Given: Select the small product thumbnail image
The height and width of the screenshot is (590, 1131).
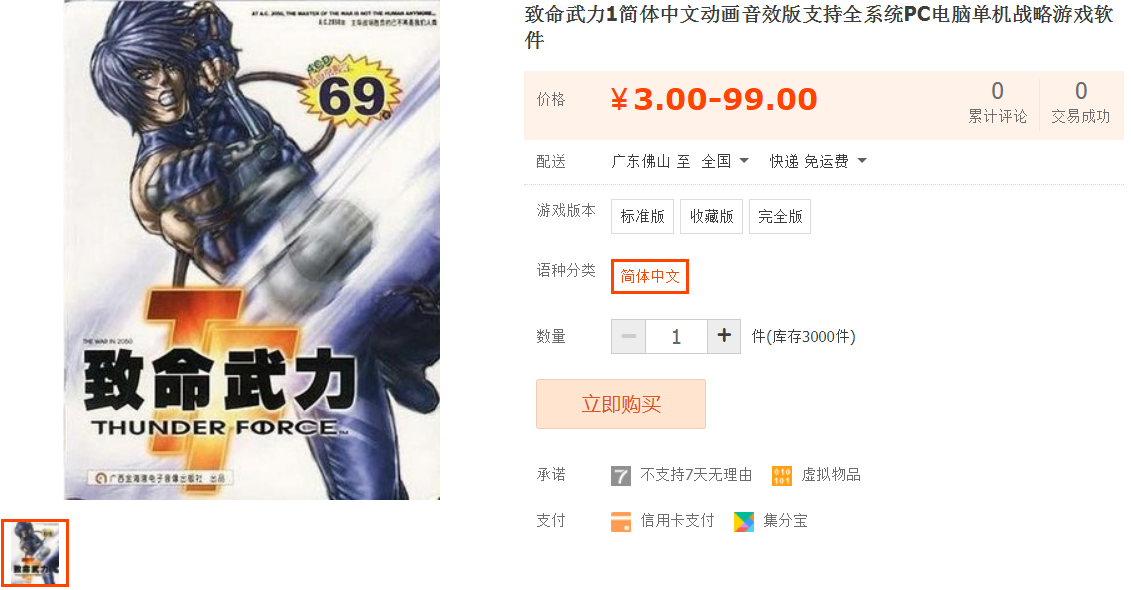Looking at the screenshot, I should tap(35, 552).
